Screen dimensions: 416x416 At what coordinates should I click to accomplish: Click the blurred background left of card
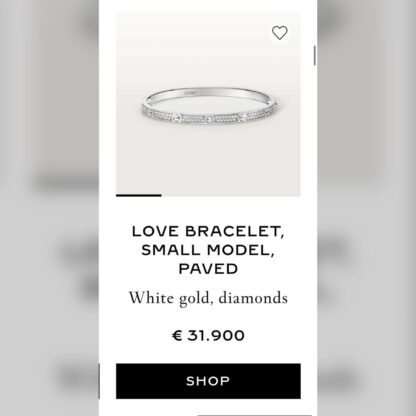[x=49, y=208]
